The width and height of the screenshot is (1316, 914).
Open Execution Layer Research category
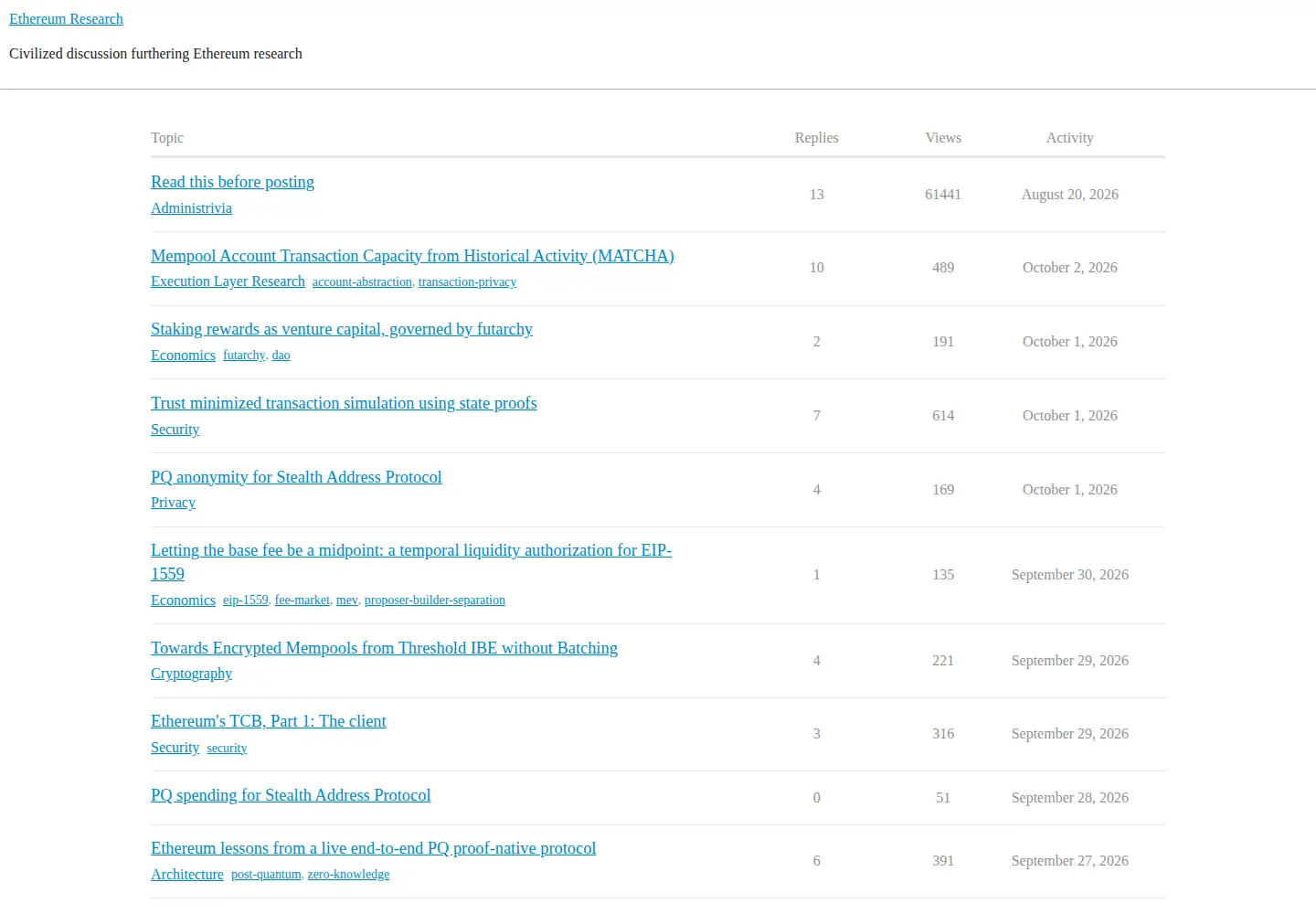228,282
